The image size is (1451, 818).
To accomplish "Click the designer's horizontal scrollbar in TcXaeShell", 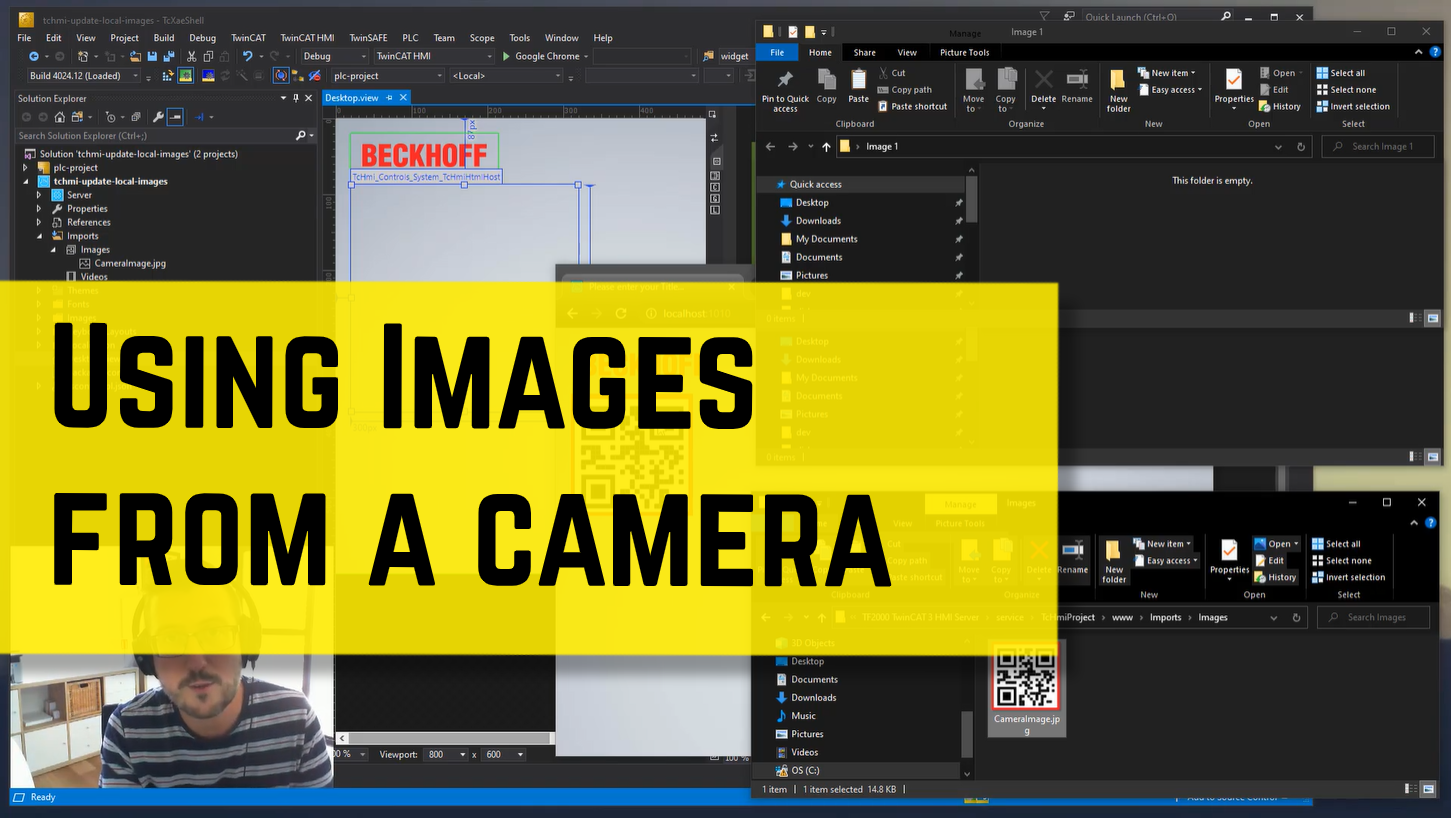I will (x=444, y=738).
